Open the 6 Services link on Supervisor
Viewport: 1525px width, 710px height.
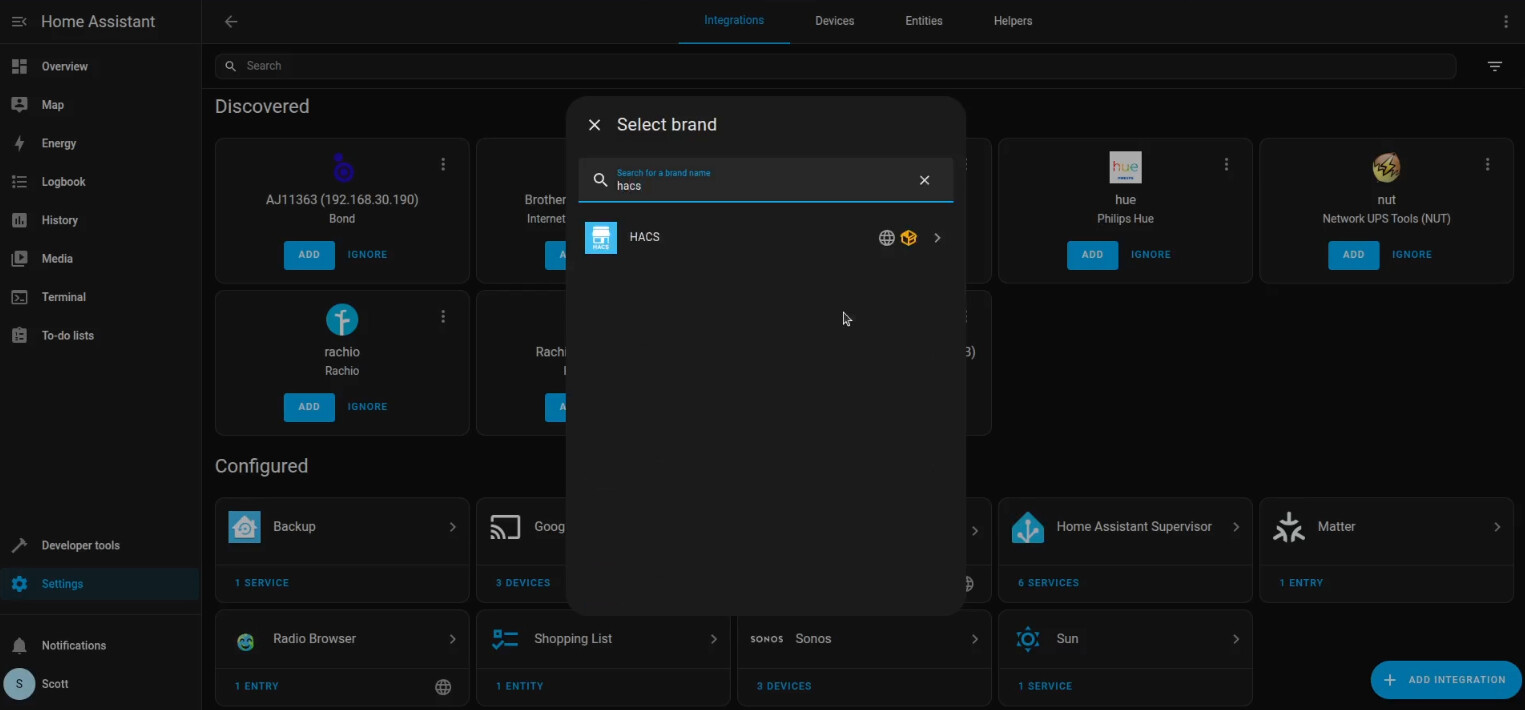coord(1048,583)
